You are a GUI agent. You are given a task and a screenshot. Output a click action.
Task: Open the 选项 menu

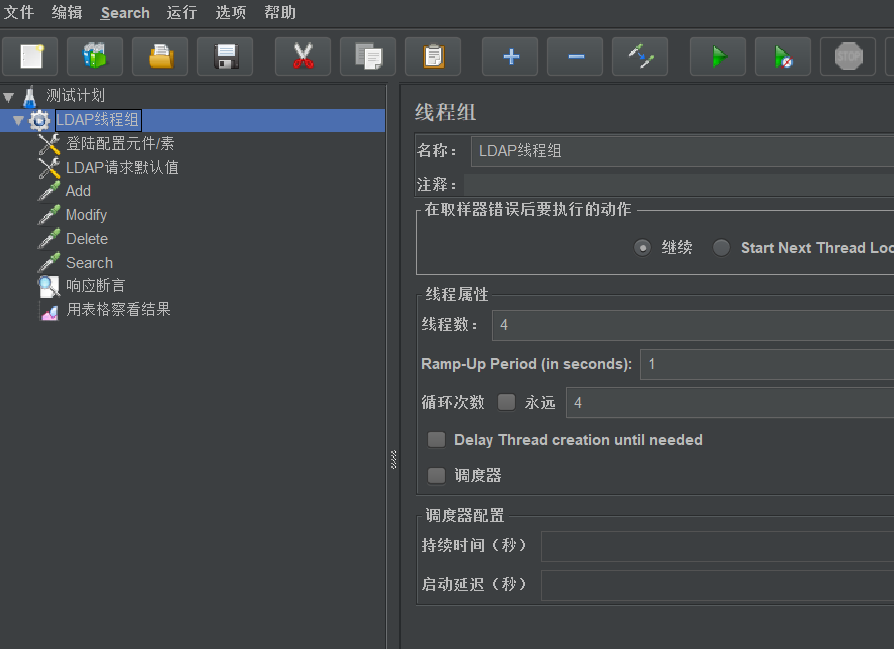231,13
